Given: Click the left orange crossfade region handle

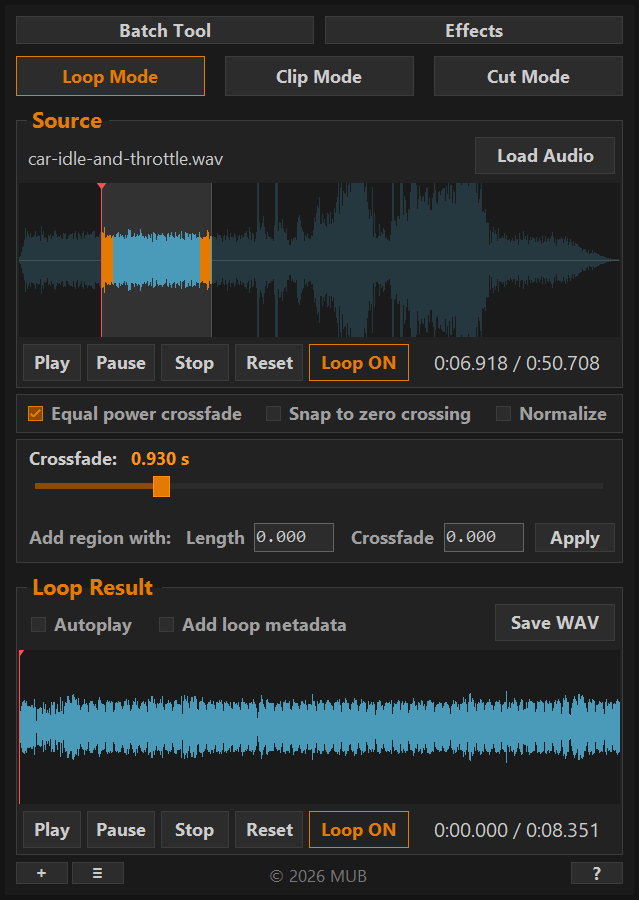Looking at the screenshot, I should pyautogui.click(x=107, y=260).
